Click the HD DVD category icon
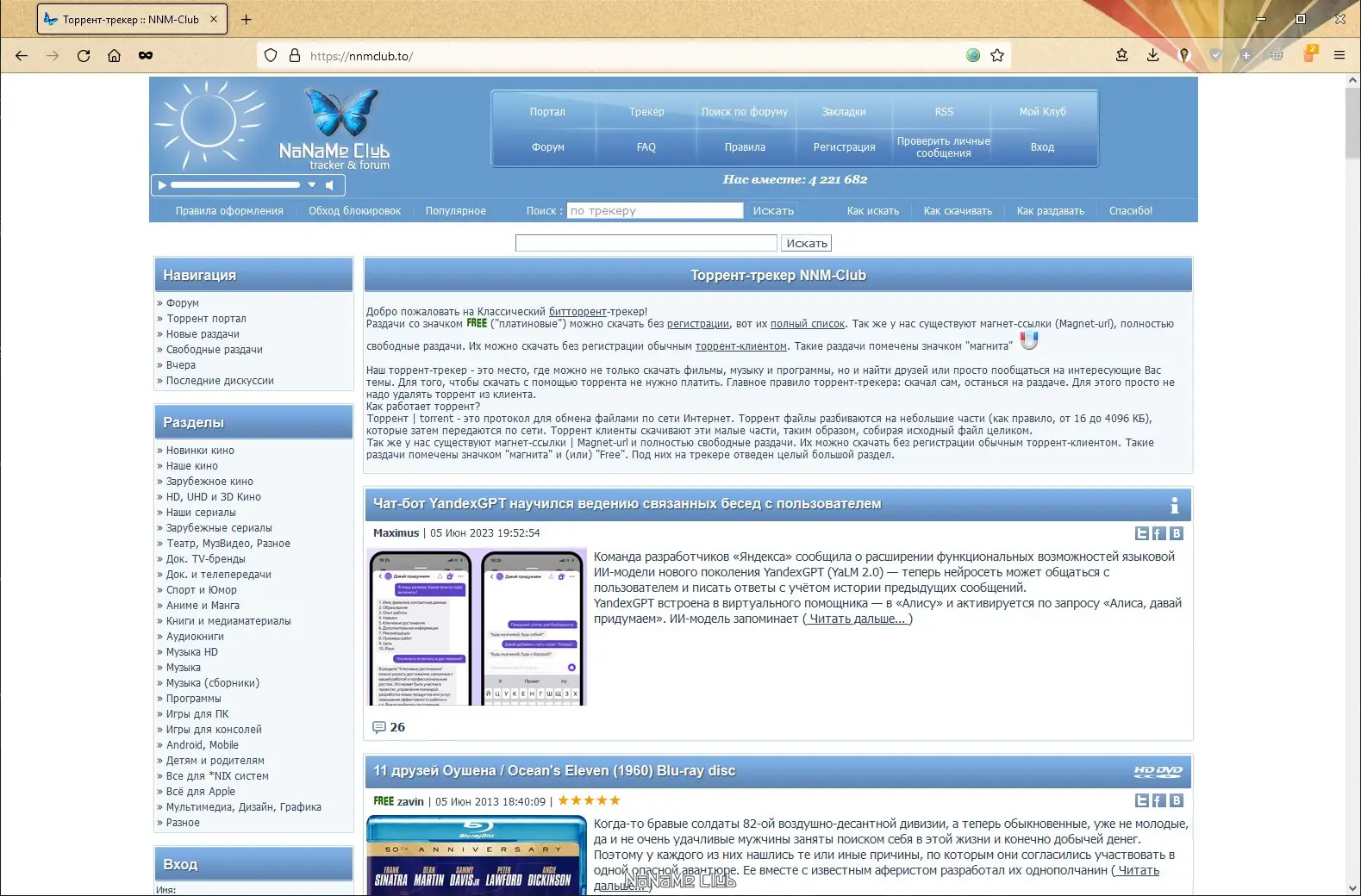The height and width of the screenshot is (896, 1361). tap(1158, 772)
